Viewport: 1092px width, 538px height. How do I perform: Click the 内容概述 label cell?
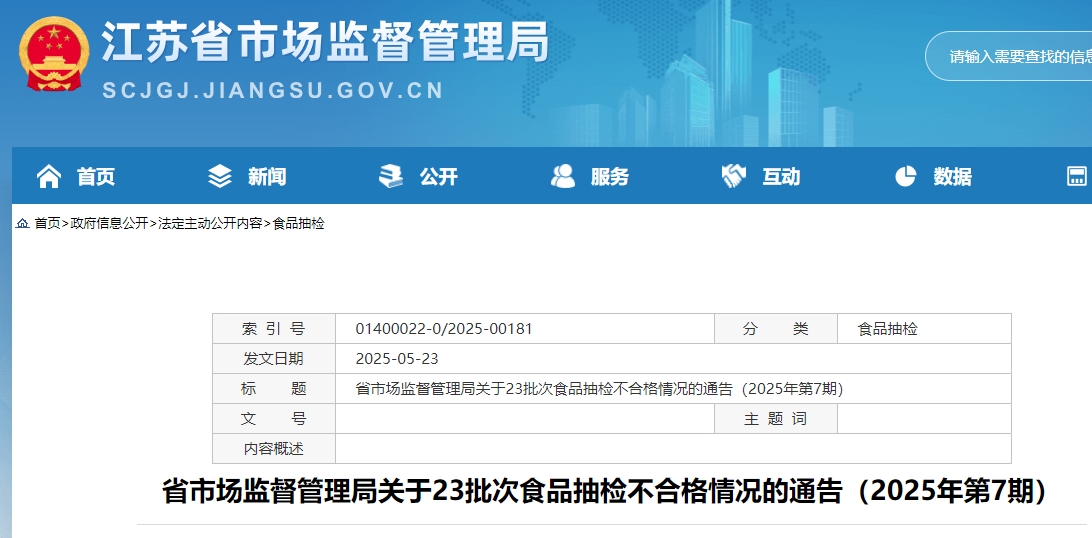(x=274, y=449)
